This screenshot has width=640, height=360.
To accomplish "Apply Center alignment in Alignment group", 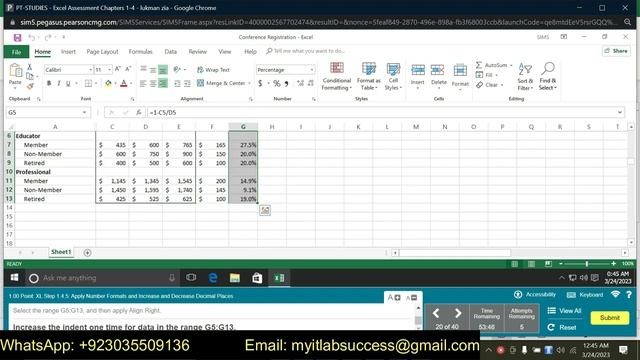I will point(153,83).
